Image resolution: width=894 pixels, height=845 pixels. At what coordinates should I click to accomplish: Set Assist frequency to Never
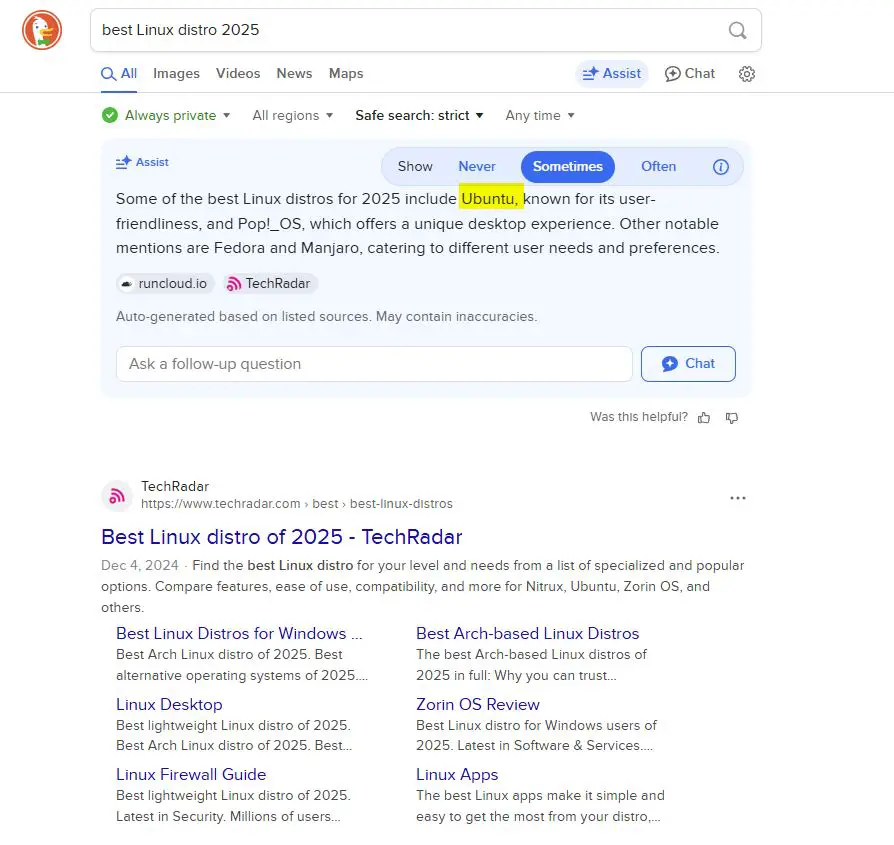click(477, 166)
